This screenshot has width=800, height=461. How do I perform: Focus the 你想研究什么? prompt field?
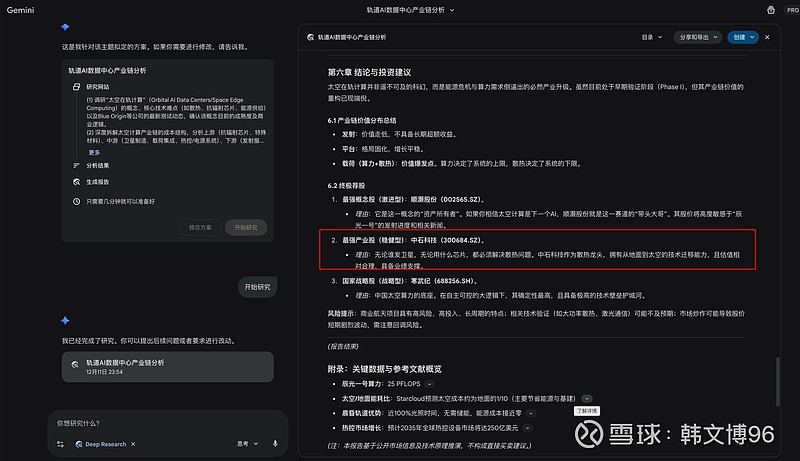(168, 423)
